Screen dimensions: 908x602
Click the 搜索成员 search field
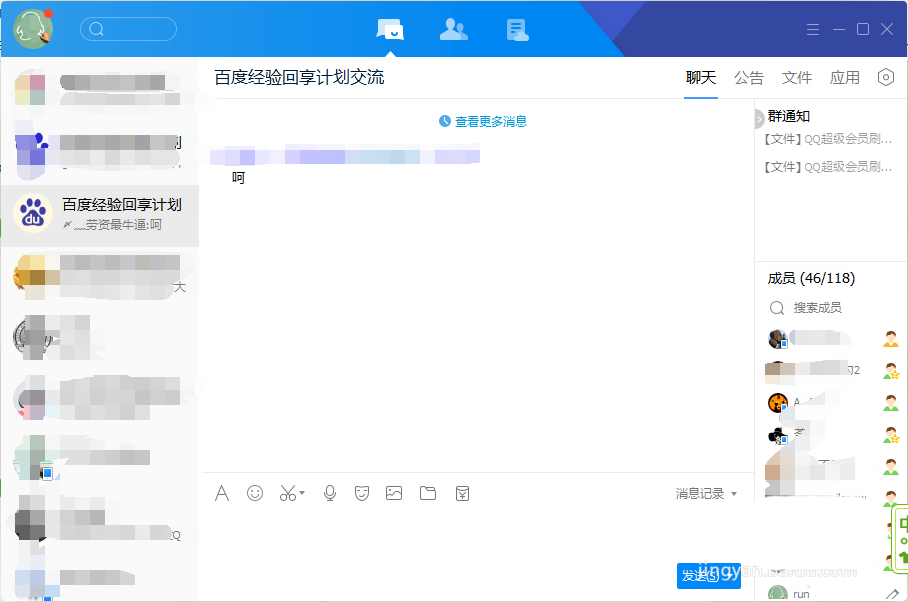coord(831,307)
